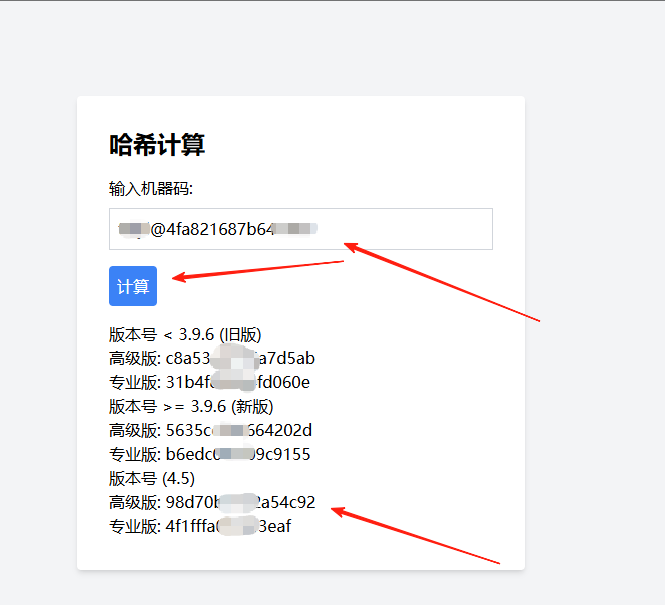Image resolution: width=665 pixels, height=605 pixels.
Task: Click the 版本号 >= 3.9.6 (新版) line
Action: pyautogui.click(x=191, y=406)
